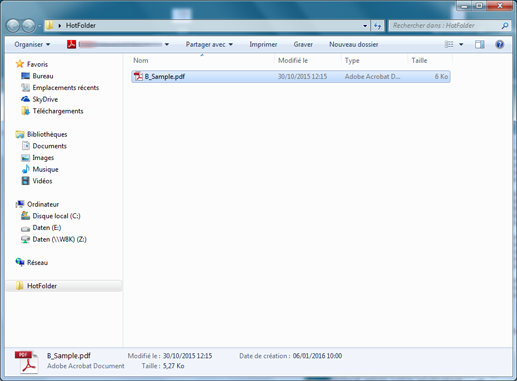Sort by the Modifié le column header
Screen dimensions: 517x381
(x=308, y=60)
